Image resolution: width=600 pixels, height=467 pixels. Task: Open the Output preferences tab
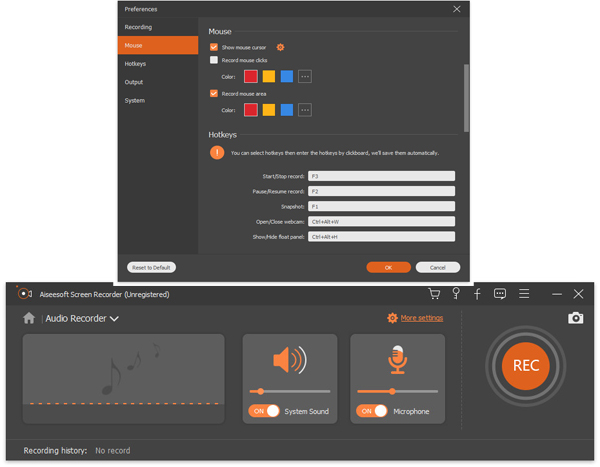(x=158, y=82)
